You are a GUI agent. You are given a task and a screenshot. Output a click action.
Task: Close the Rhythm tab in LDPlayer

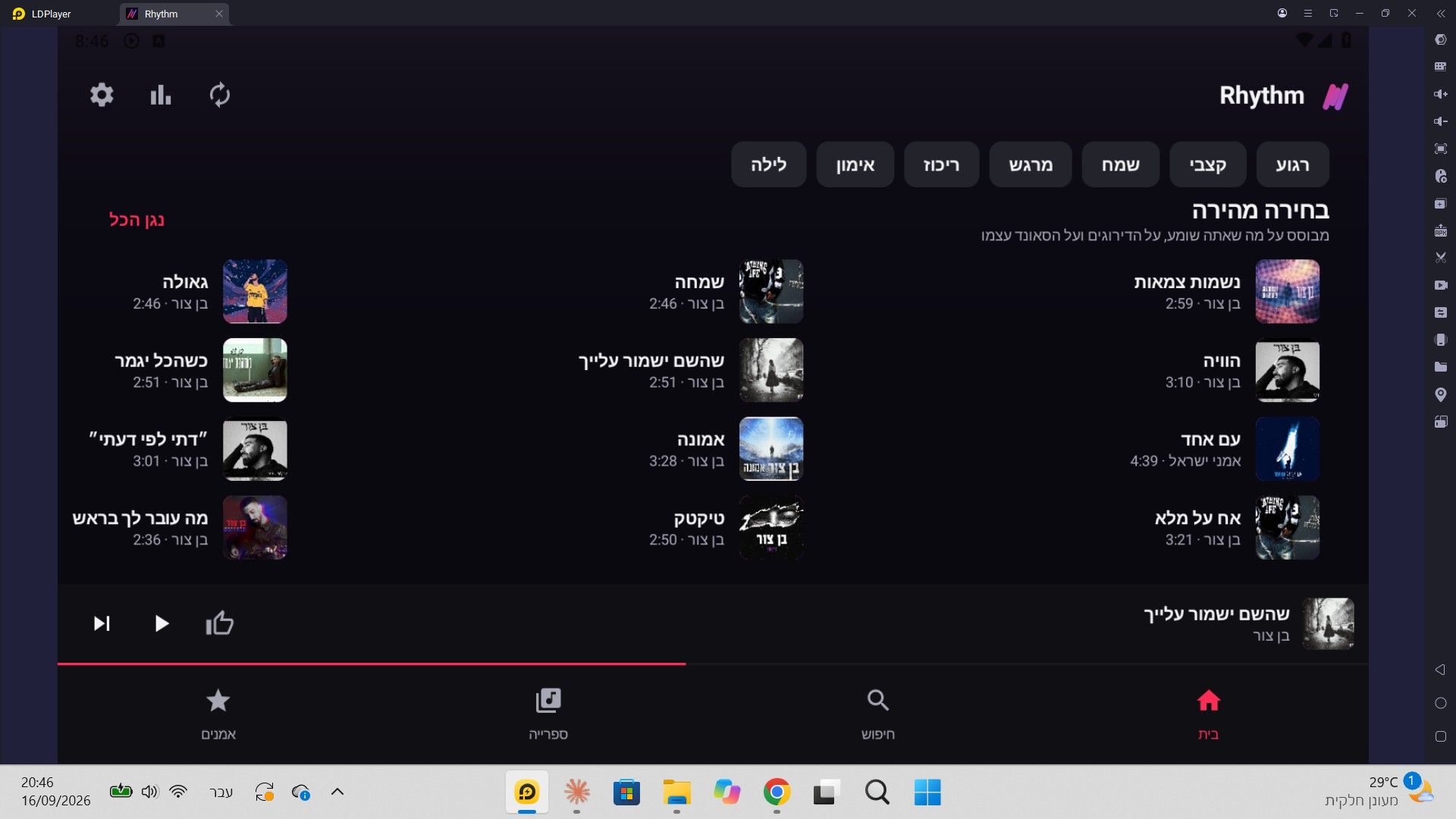pyautogui.click(x=218, y=14)
